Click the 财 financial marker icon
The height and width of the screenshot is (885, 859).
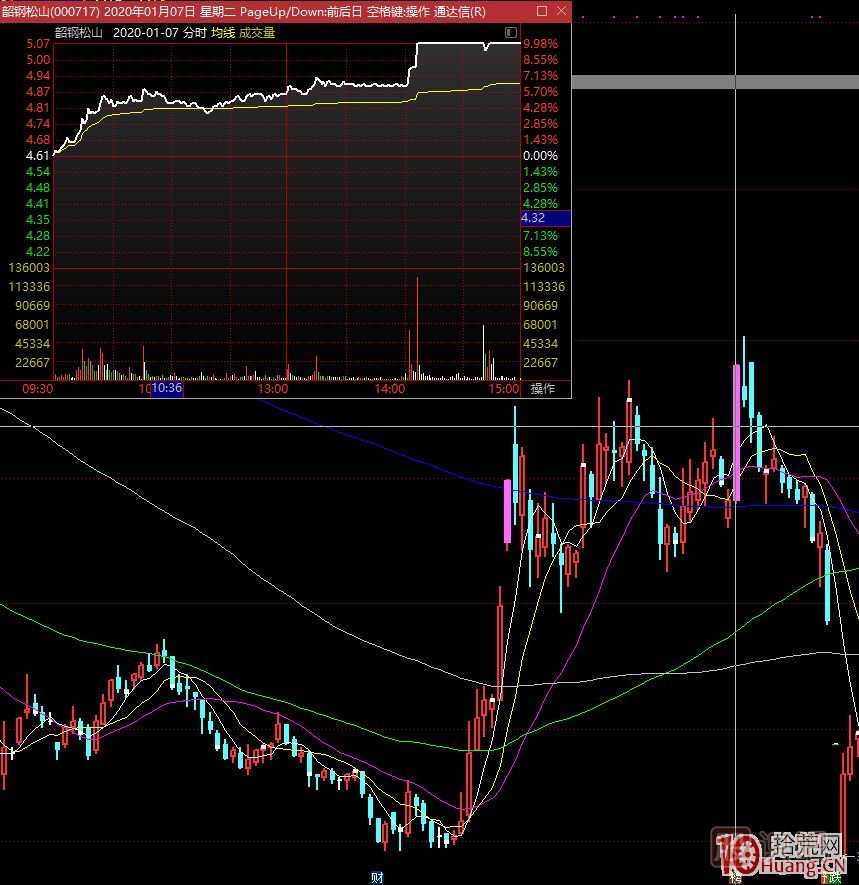pos(378,878)
